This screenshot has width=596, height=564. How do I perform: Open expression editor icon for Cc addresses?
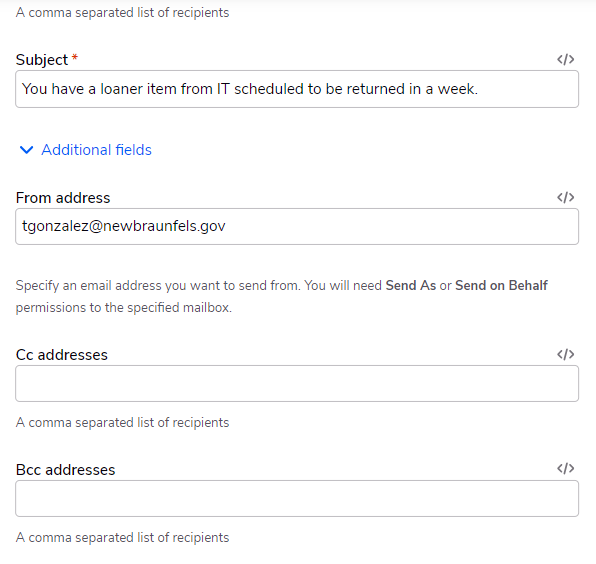[x=566, y=354]
